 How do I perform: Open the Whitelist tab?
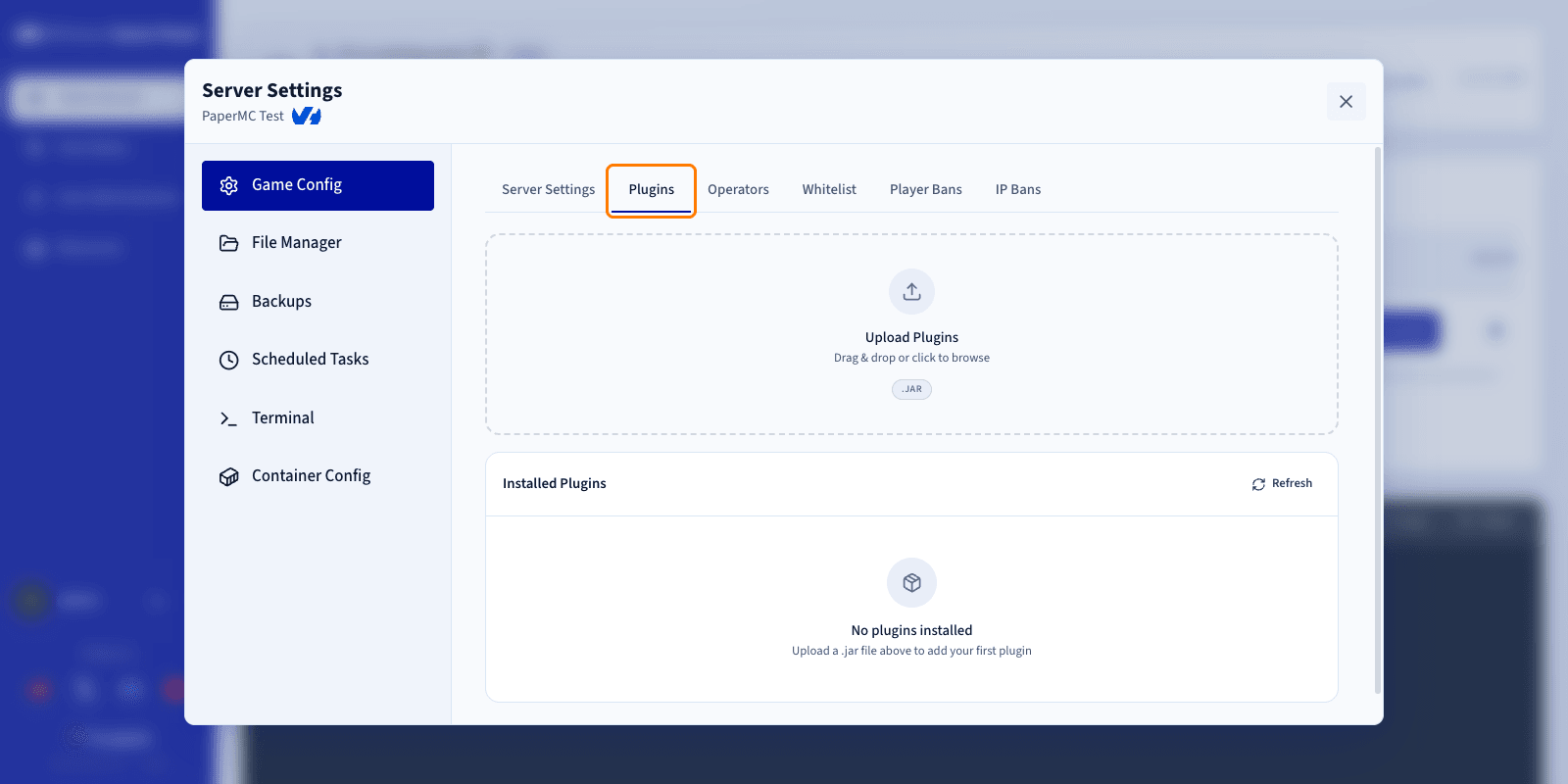(x=829, y=190)
